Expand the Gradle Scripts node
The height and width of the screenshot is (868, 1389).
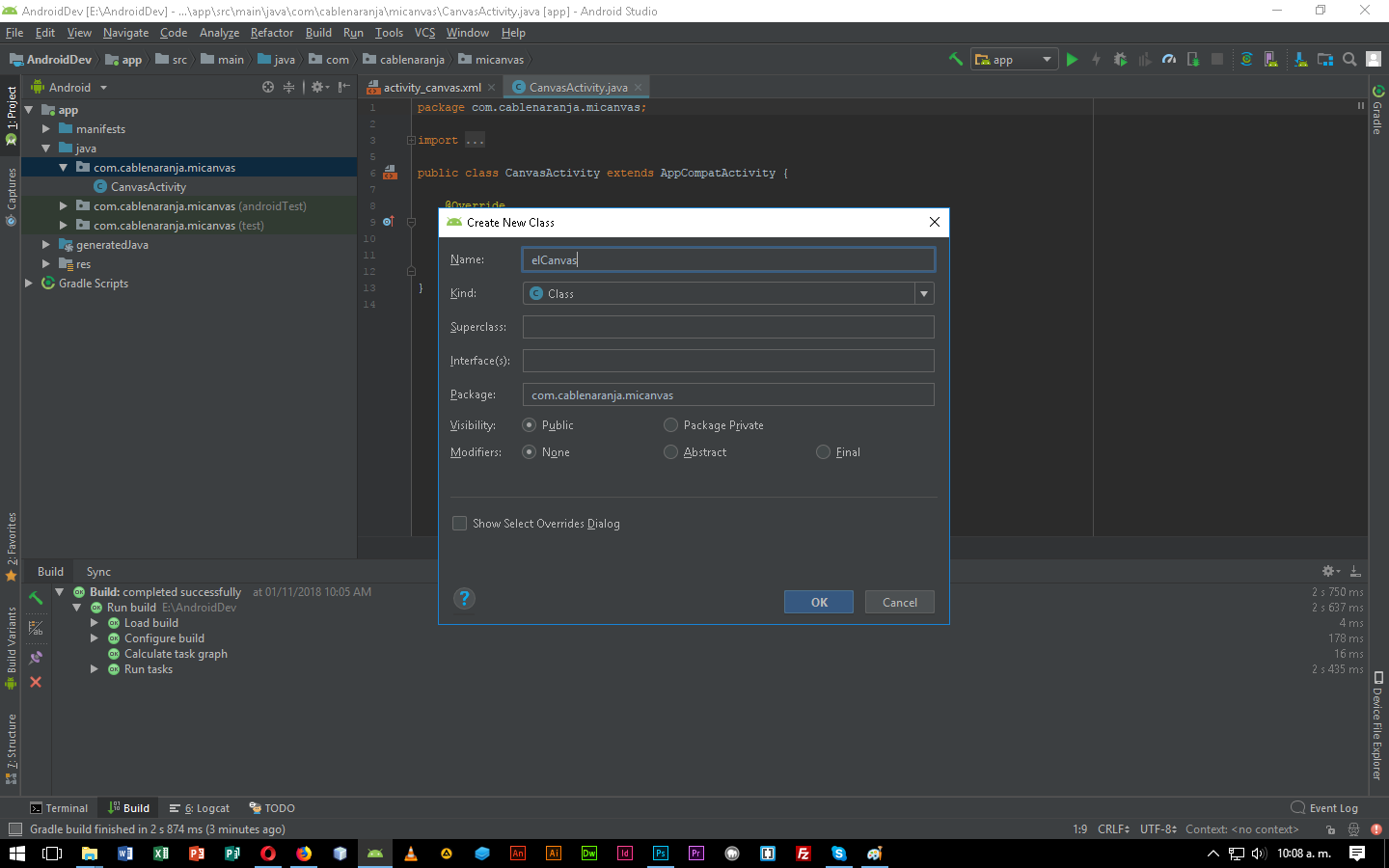pyautogui.click(x=29, y=283)
